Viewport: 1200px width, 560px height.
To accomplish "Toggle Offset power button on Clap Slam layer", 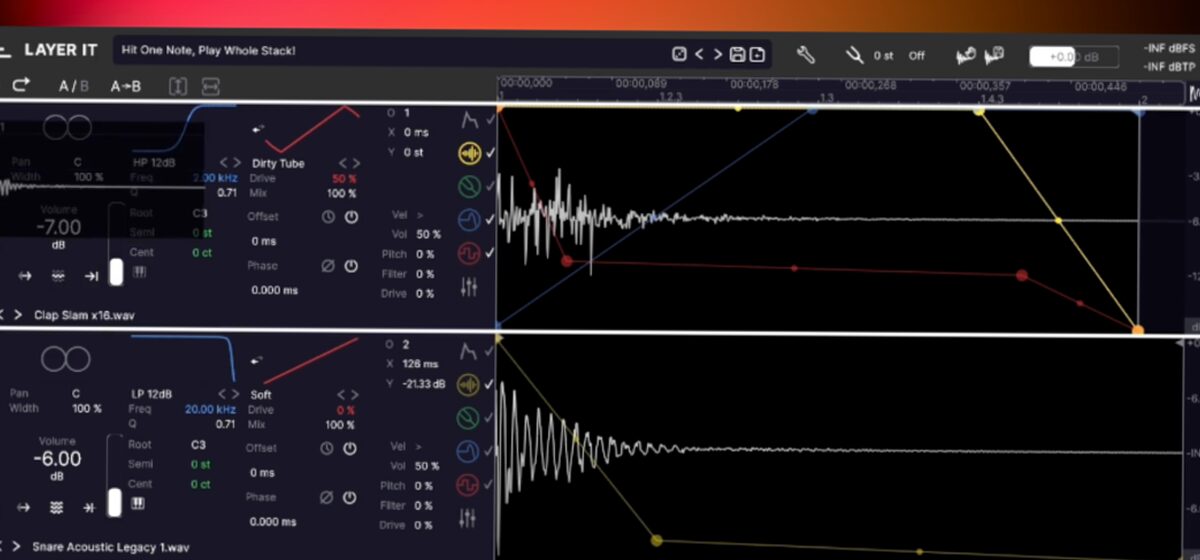I will coord(351,217).
